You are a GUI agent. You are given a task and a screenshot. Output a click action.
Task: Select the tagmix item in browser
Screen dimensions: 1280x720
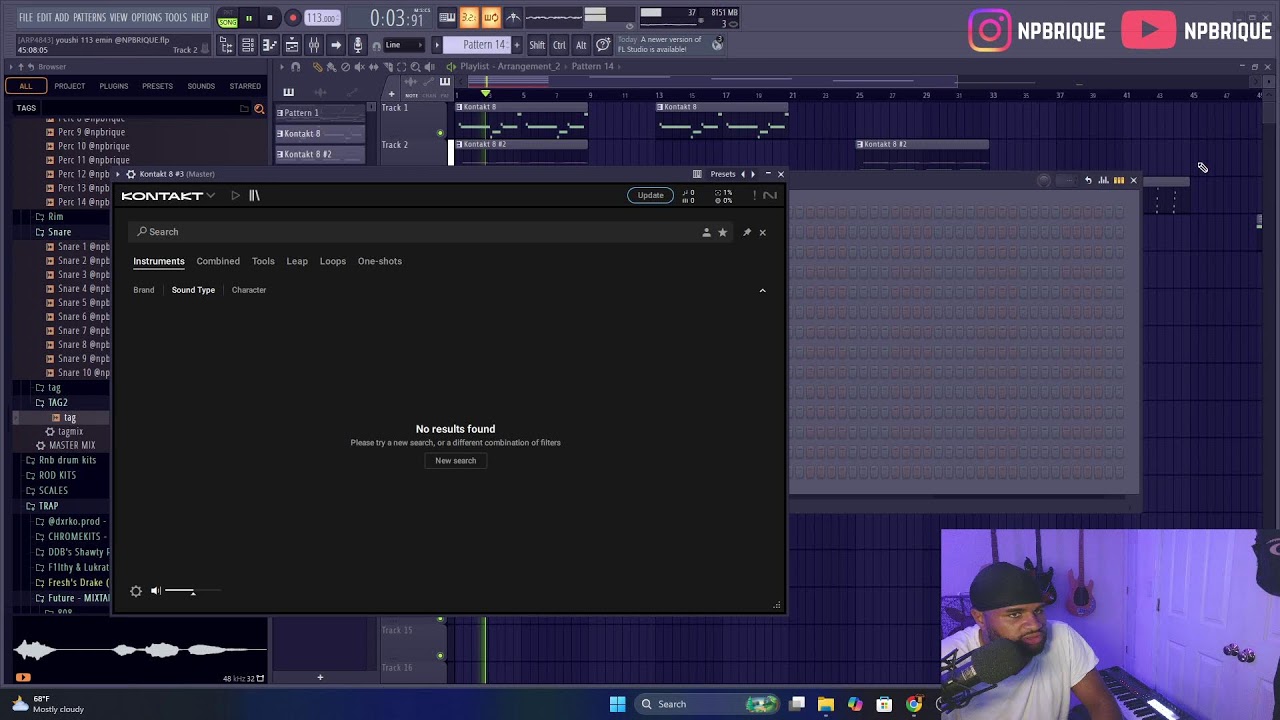coord(70,432)
